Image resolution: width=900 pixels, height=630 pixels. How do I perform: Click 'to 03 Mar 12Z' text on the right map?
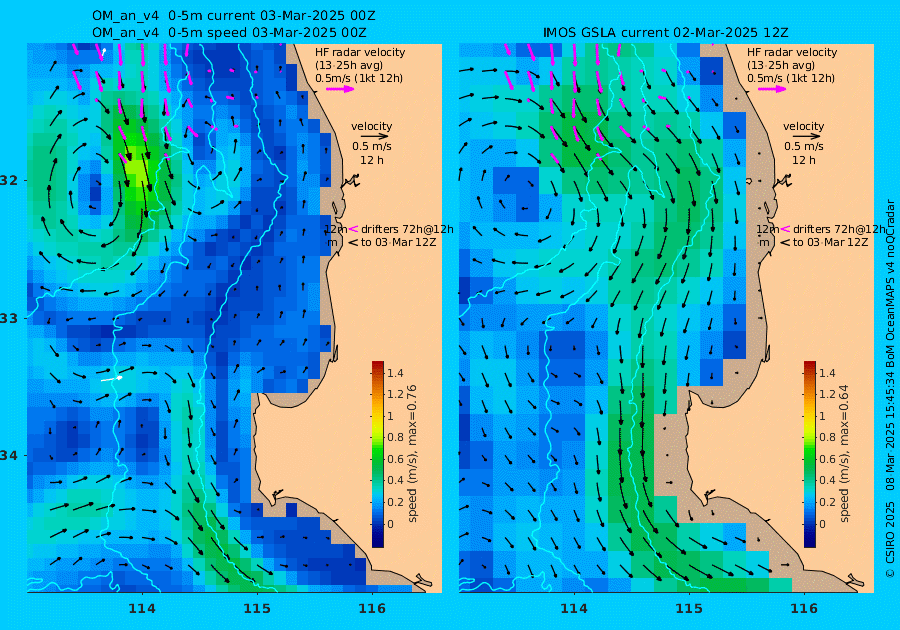(830, 242)
